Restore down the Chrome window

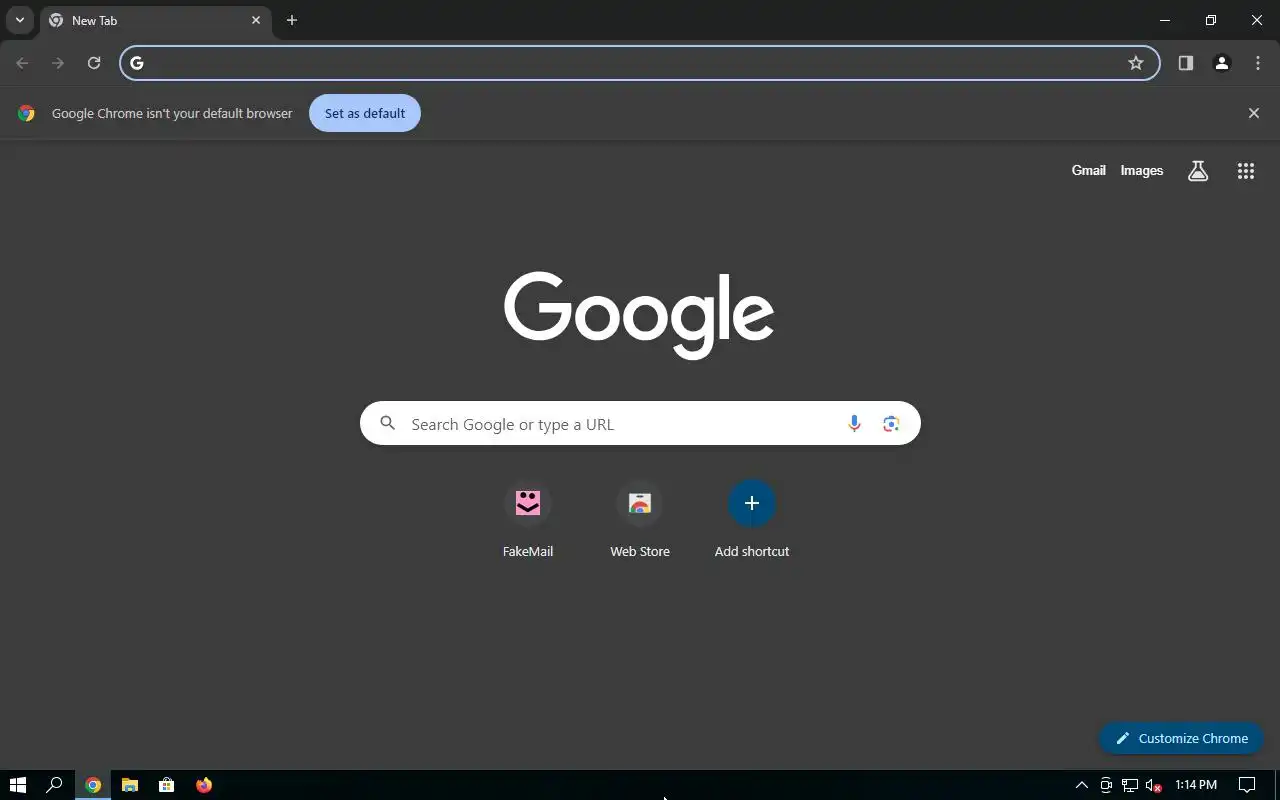[1211, 20]
